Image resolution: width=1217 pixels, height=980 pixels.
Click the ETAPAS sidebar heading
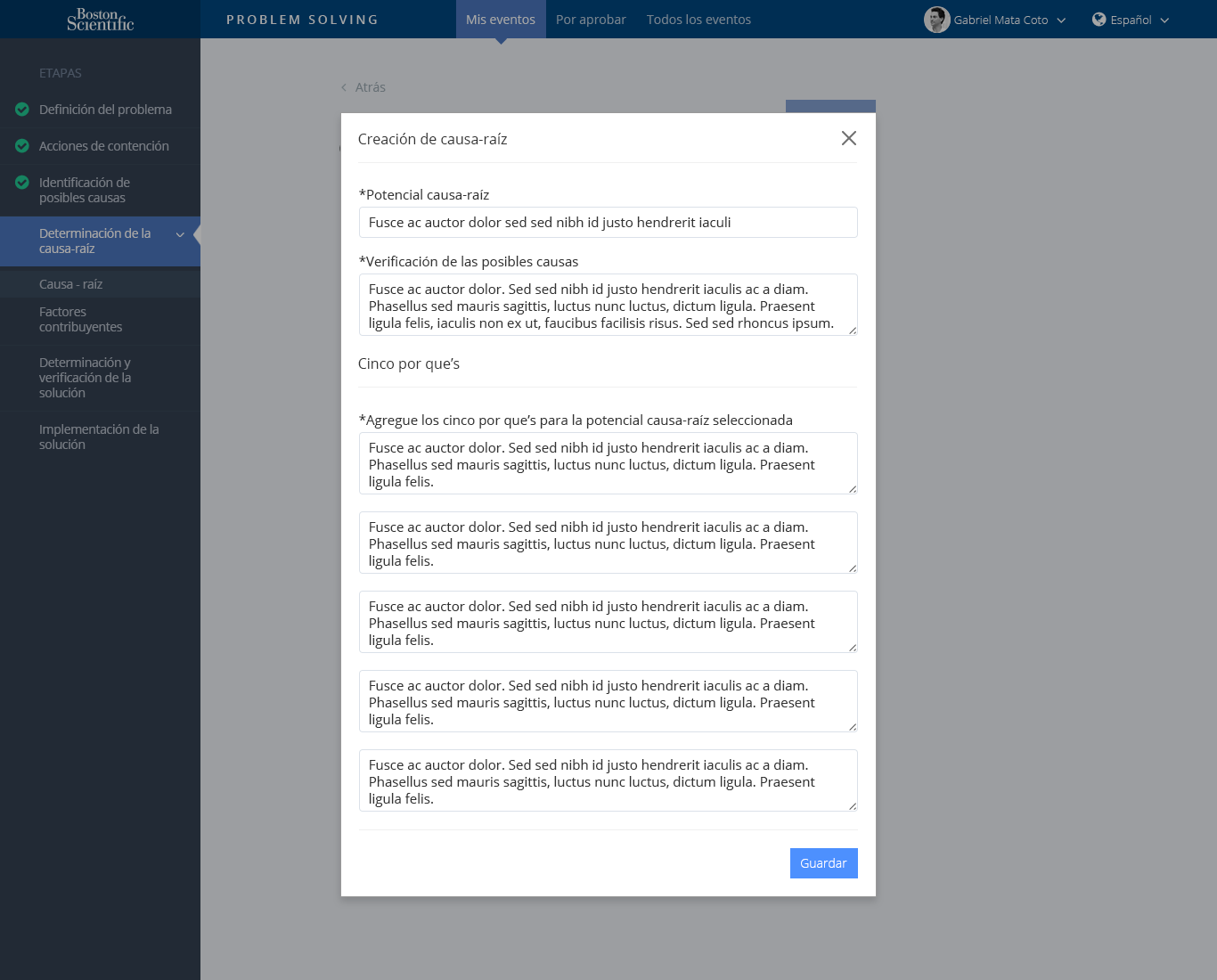(61, 73)
